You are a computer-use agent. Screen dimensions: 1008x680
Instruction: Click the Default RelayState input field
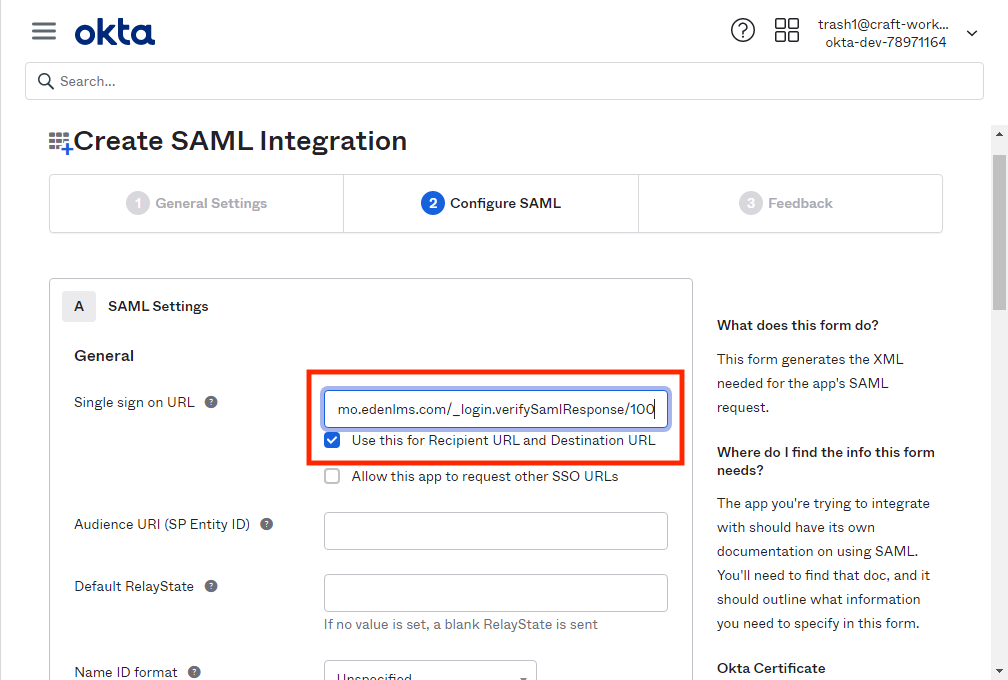[x=496, y=593]
